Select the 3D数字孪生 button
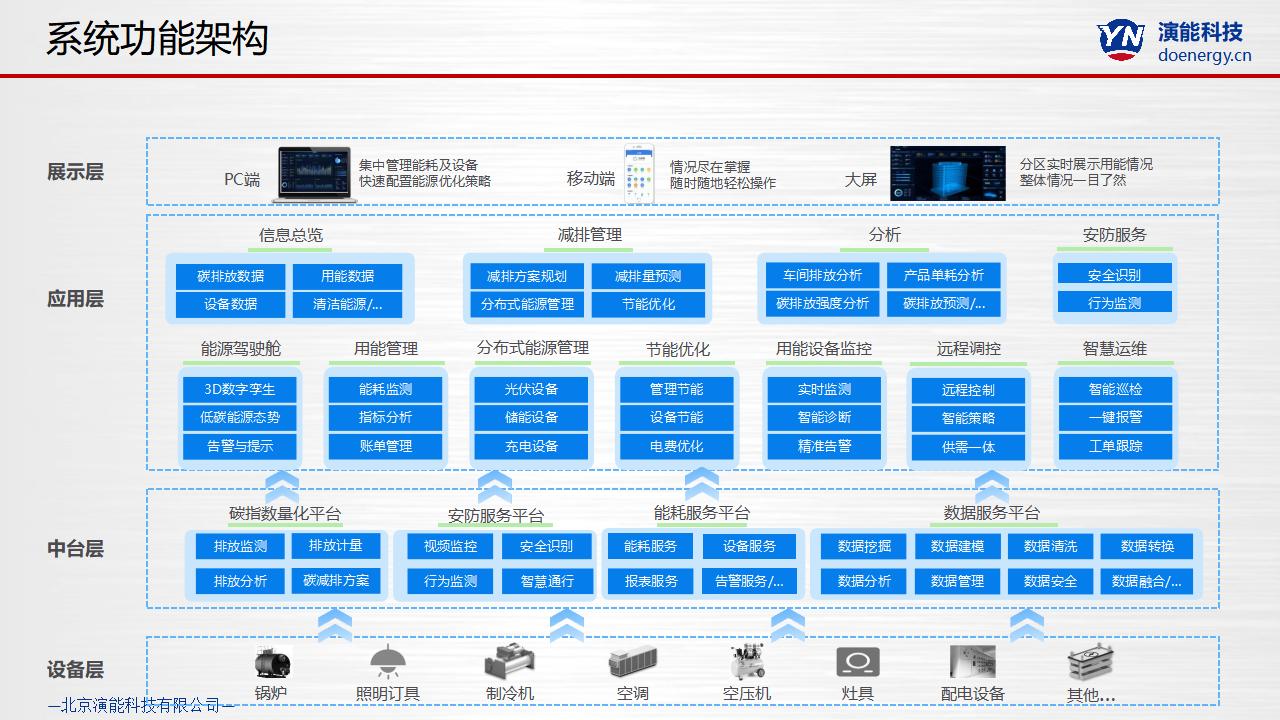 coord(239,389)
